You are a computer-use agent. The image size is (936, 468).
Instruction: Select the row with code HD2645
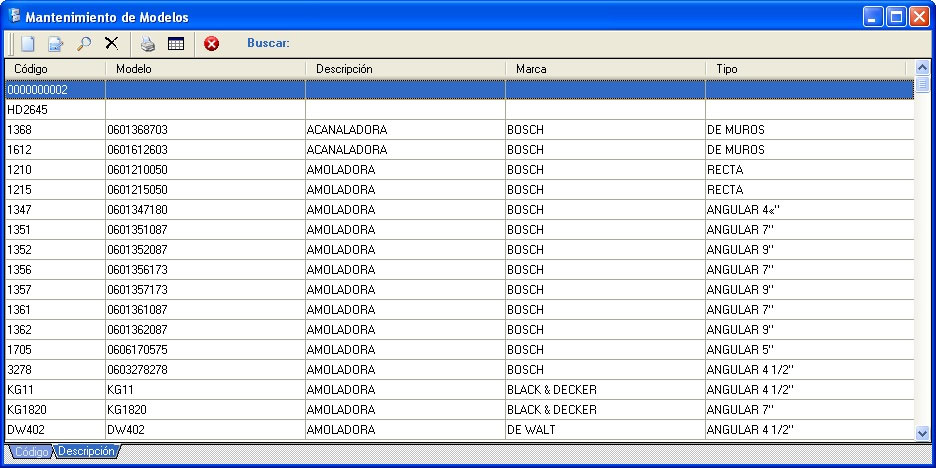click(x=55, y=110)
